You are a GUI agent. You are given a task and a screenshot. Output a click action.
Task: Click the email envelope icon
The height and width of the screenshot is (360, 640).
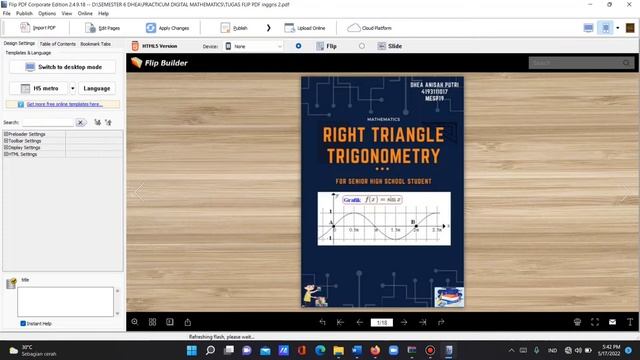point(612,322)
